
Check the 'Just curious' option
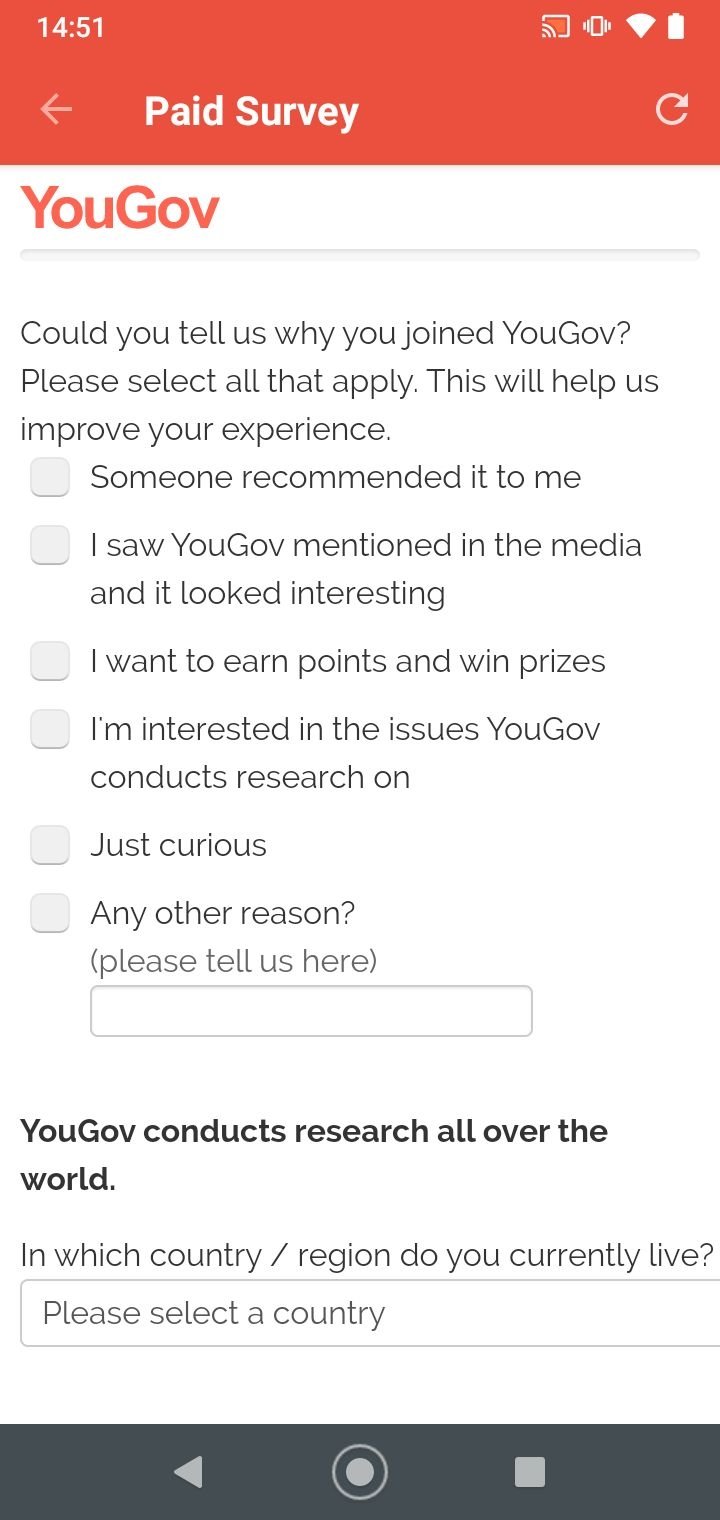coord(50,845)
